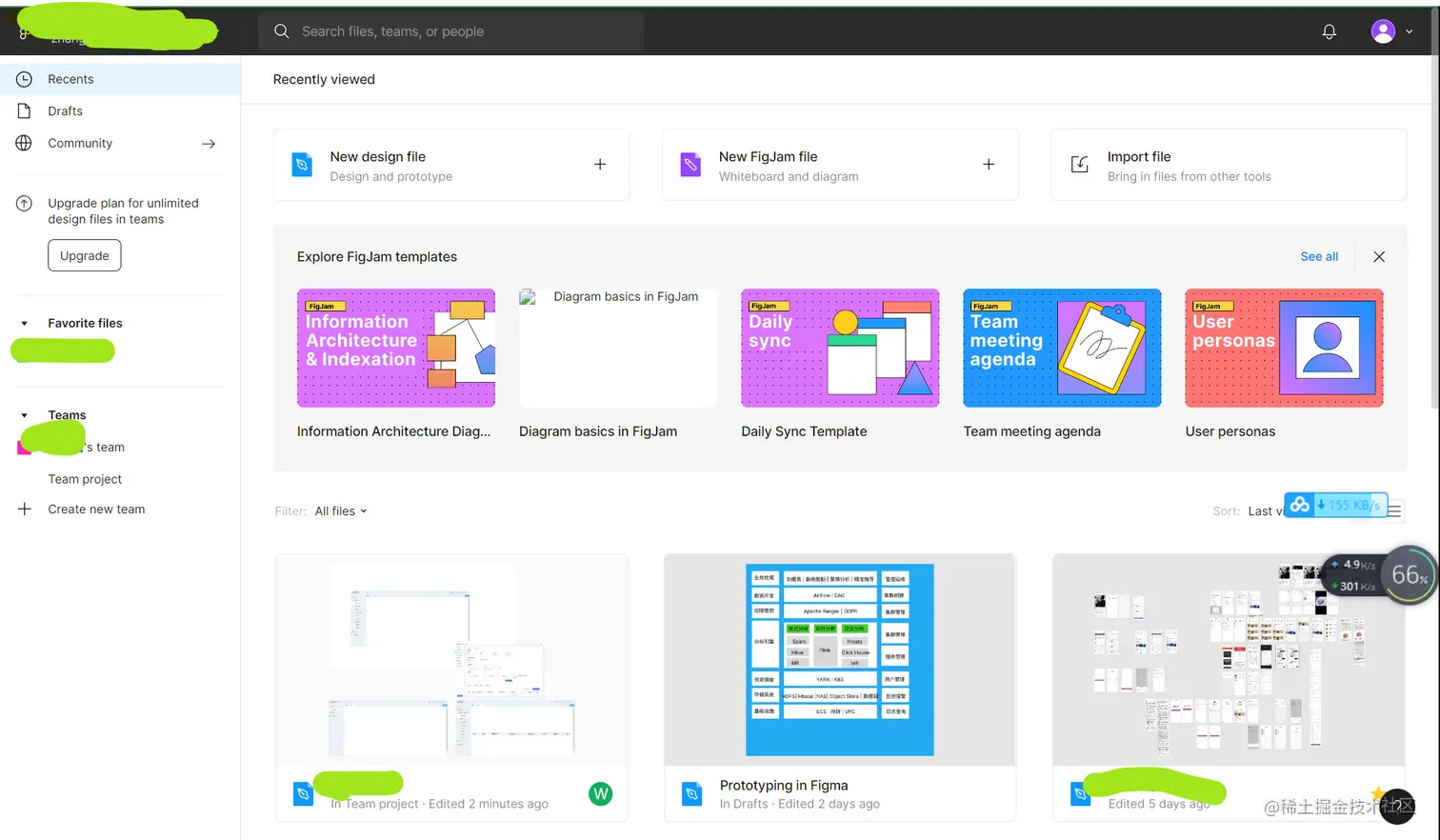Click the Community globe icon
The height and width of the screenshot is (840, 1440).
click(25, 143)
